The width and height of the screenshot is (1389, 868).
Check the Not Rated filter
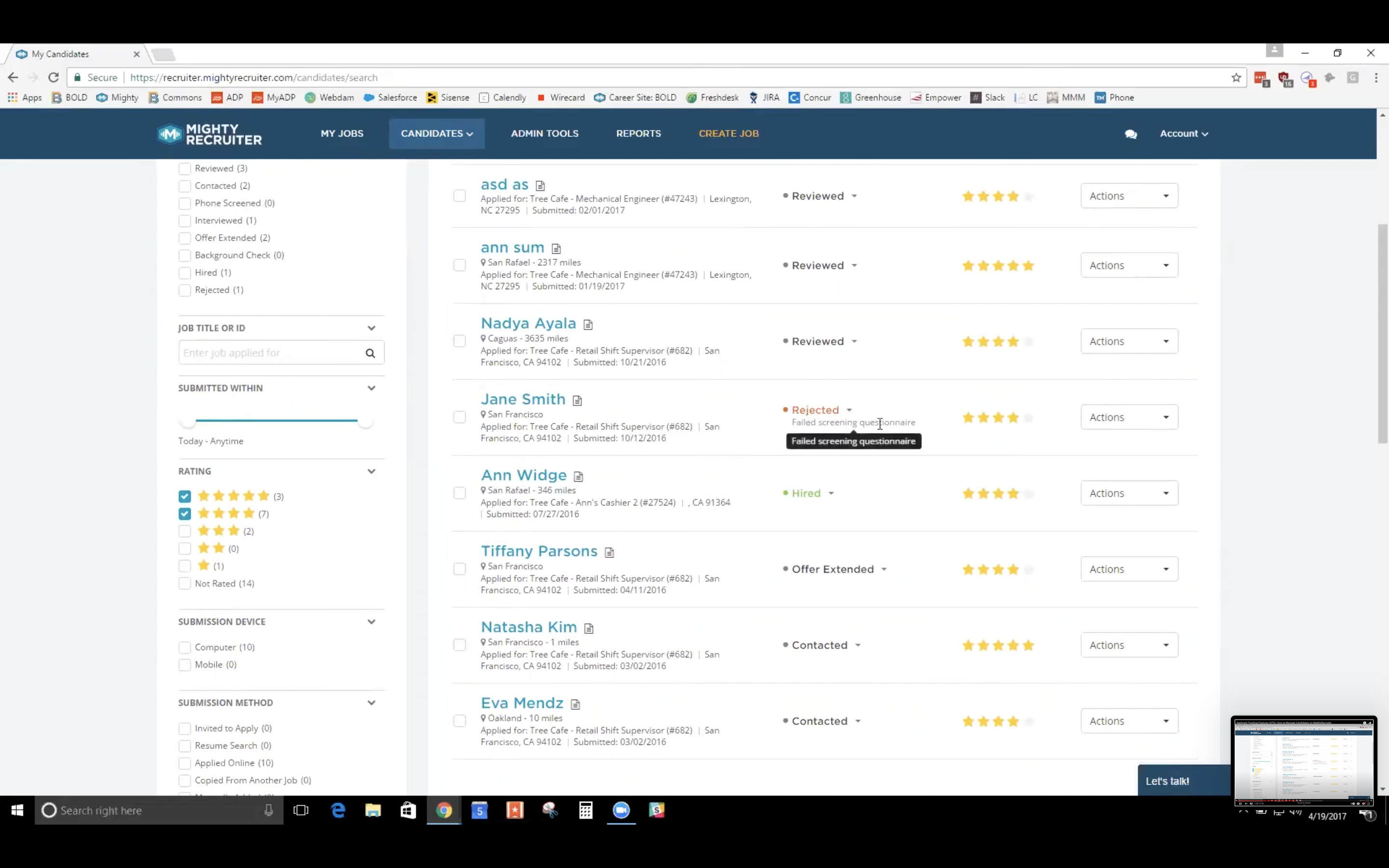click(x=184, y=584)
